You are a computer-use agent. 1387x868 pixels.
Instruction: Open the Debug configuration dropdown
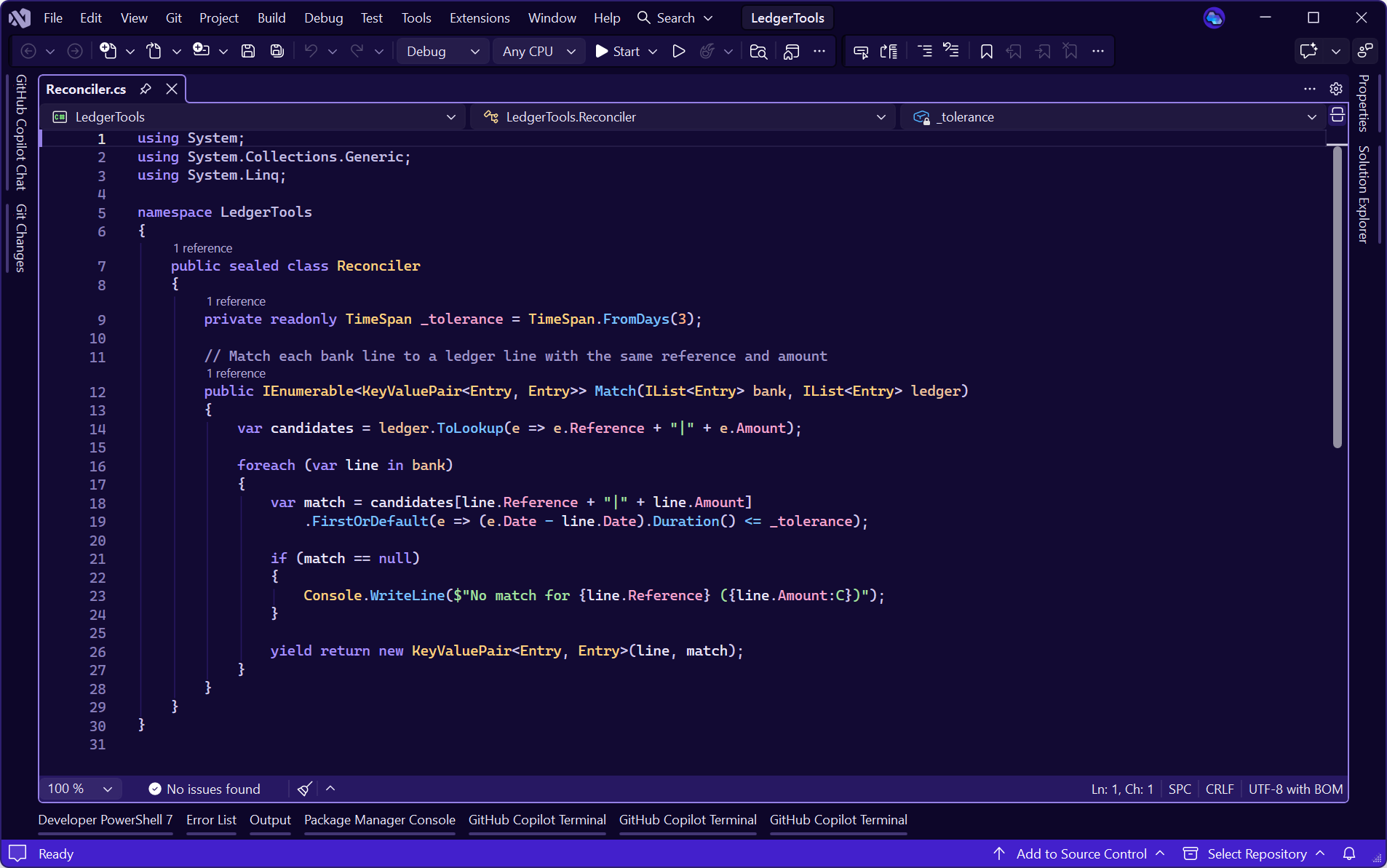(443, 51)
